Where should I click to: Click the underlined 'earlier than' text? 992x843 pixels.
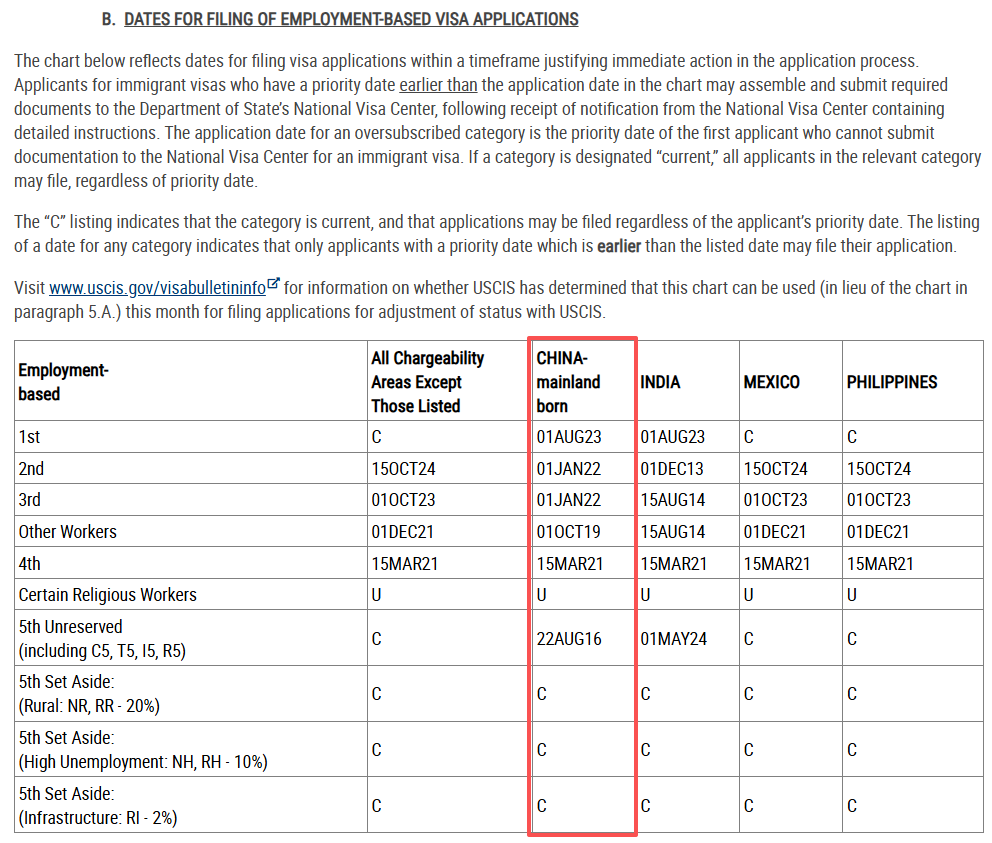438,85
